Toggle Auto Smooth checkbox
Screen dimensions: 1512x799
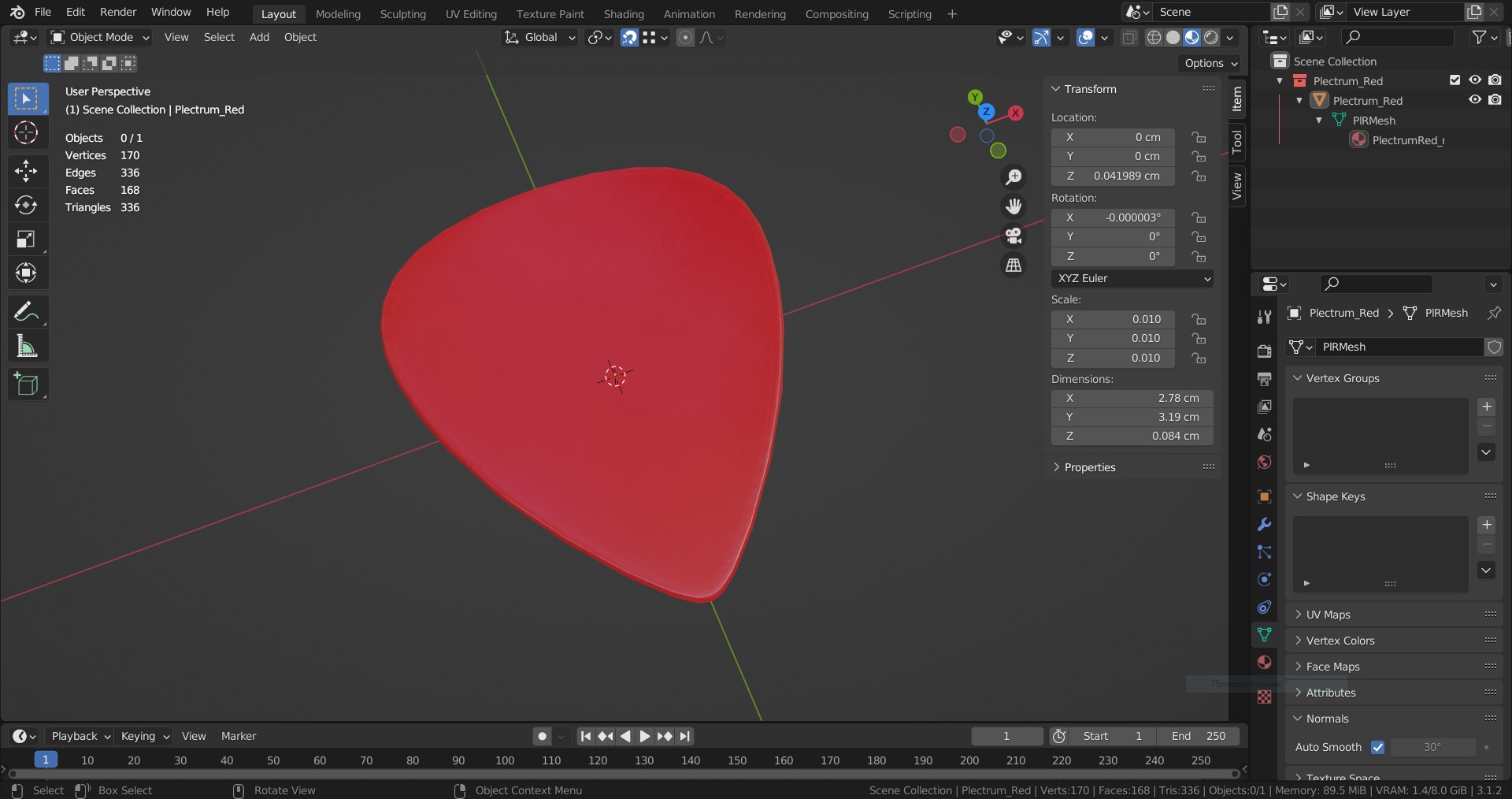(1377, 747)
